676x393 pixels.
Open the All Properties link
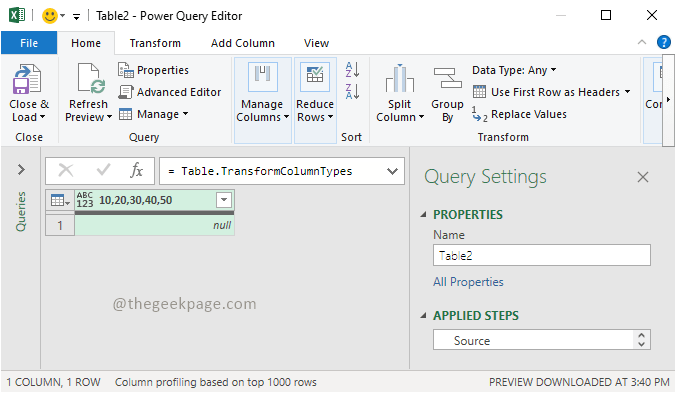pyautogui.click(x=468, y=282)
